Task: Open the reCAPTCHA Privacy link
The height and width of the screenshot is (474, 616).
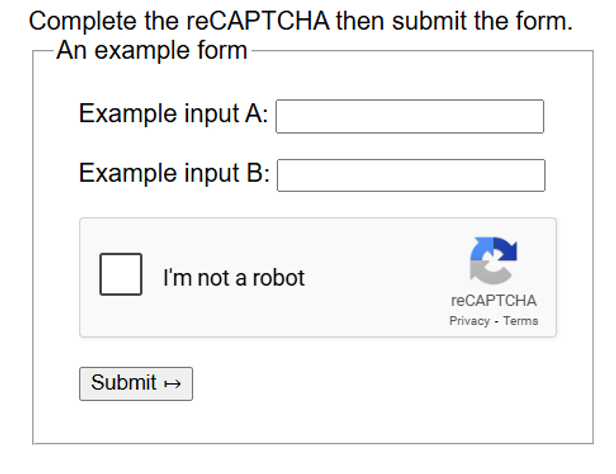Action: tap(469, 321)
